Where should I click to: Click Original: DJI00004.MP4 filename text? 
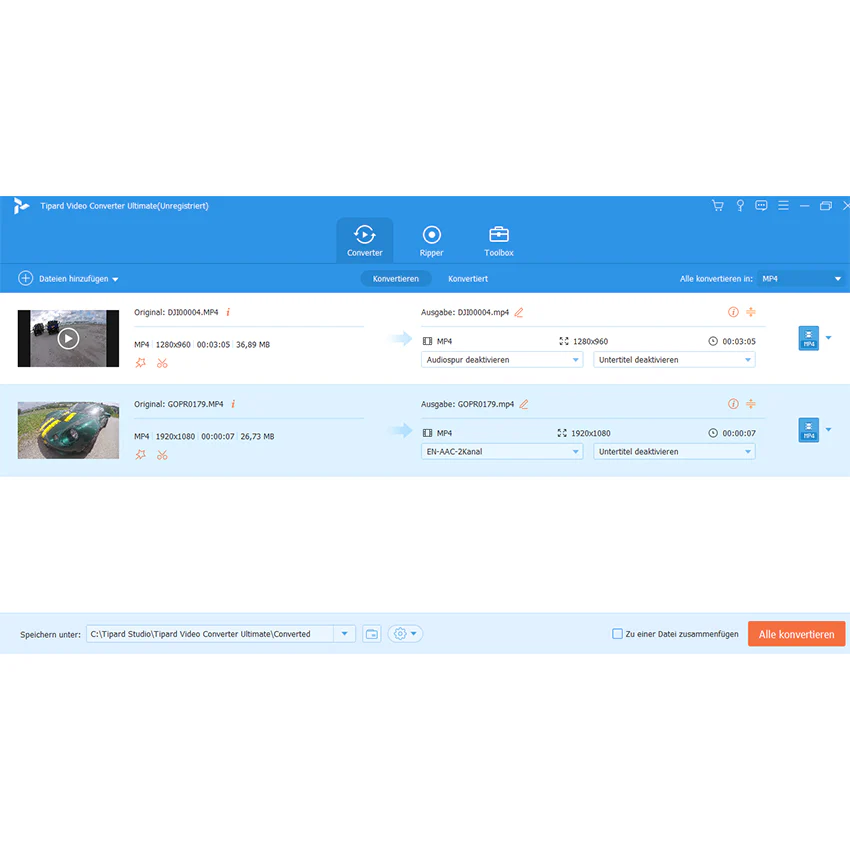176,312
